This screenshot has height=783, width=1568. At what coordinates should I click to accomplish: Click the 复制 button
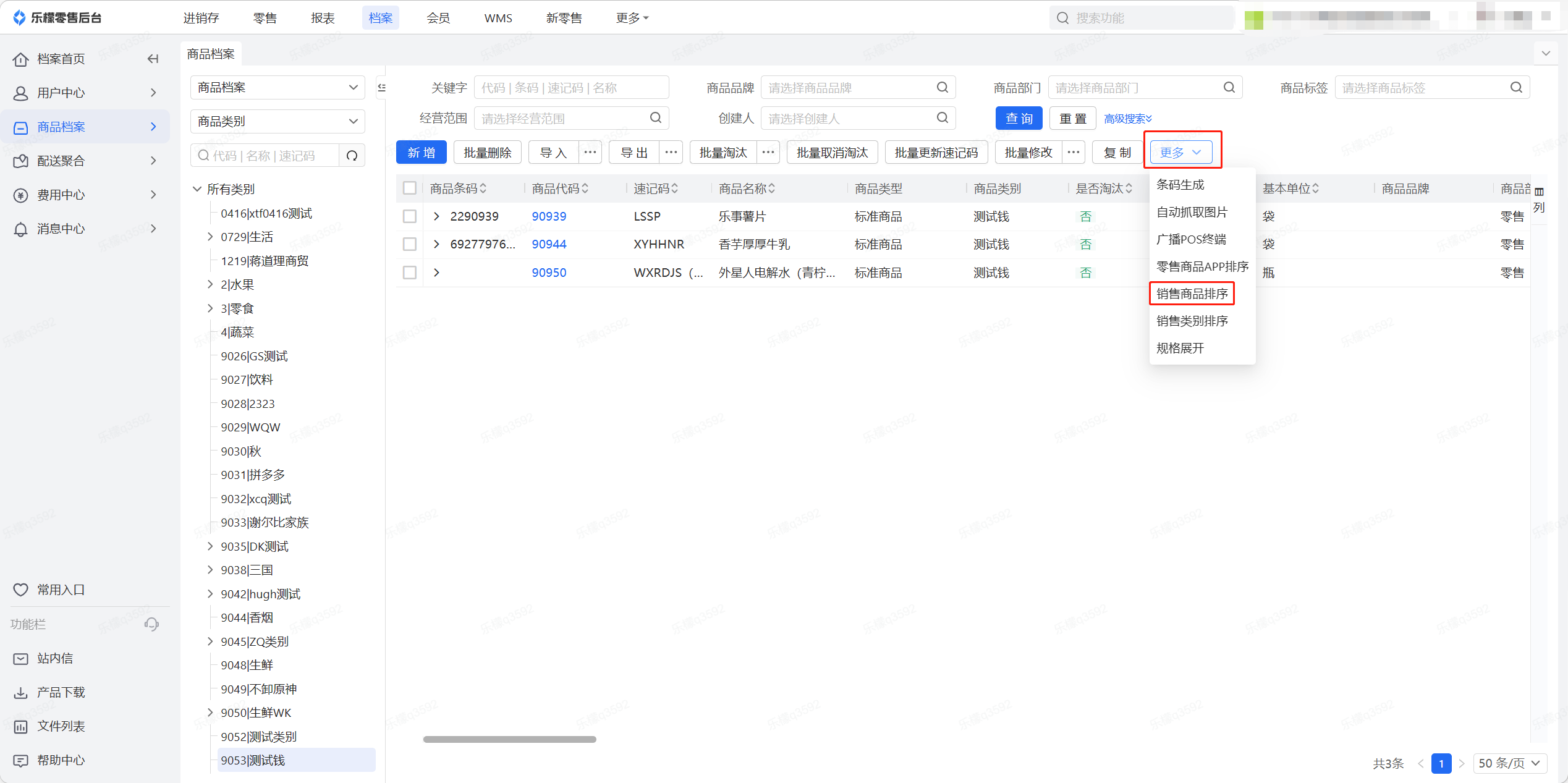[1117, 152]
